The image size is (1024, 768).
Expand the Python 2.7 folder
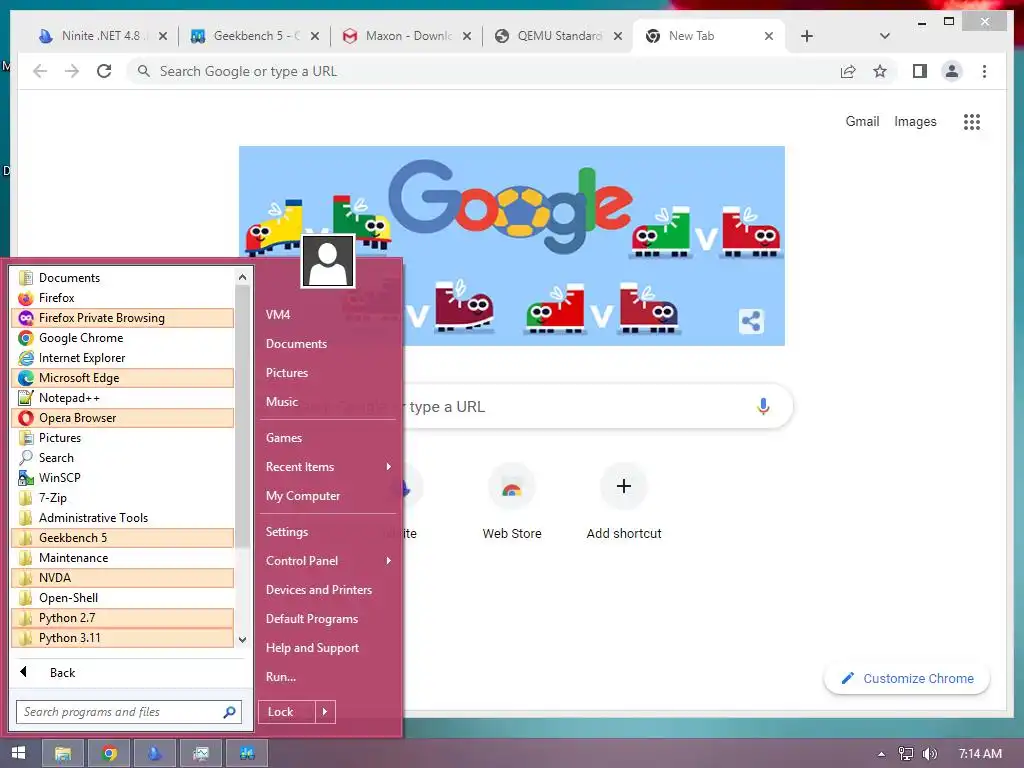(x=122, y=618)
